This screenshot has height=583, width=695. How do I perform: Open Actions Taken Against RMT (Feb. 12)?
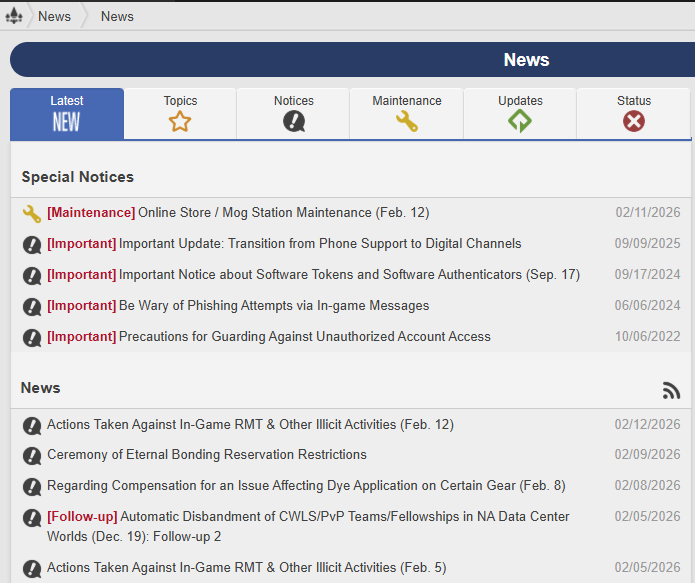tap(250, 425)
